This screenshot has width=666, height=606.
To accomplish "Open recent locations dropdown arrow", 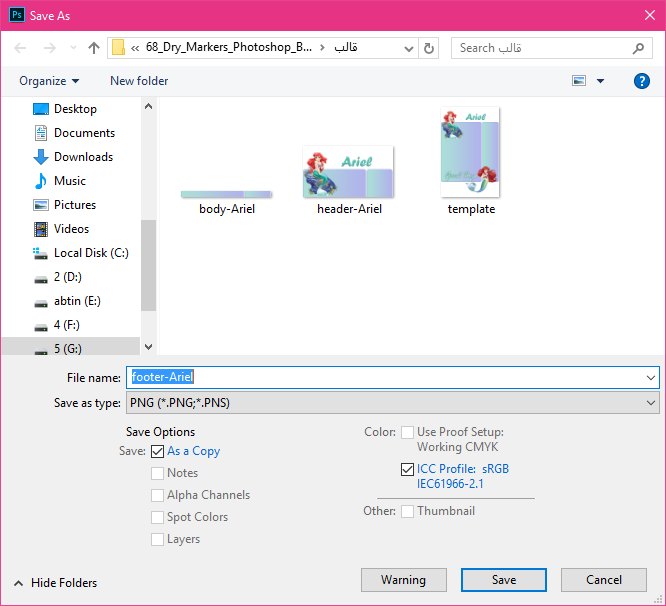I will [73, 48].
